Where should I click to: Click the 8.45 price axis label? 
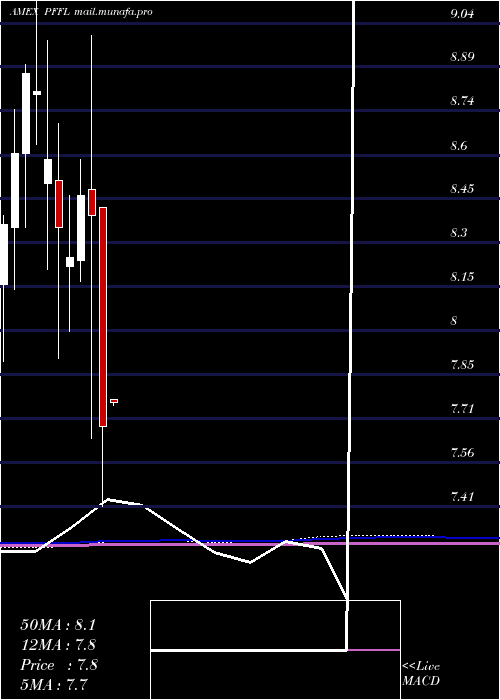(x=462, y=189)
